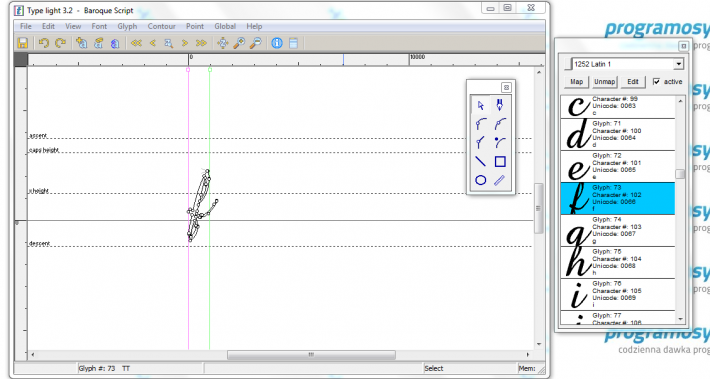Select the Pen nib tool in the toolbox

pos(499,105)
